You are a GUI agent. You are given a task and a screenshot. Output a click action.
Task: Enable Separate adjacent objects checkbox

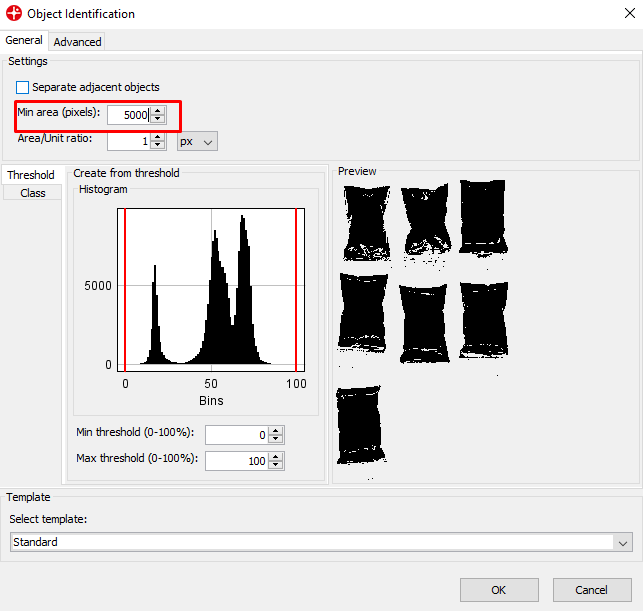[x=23, y=88]
